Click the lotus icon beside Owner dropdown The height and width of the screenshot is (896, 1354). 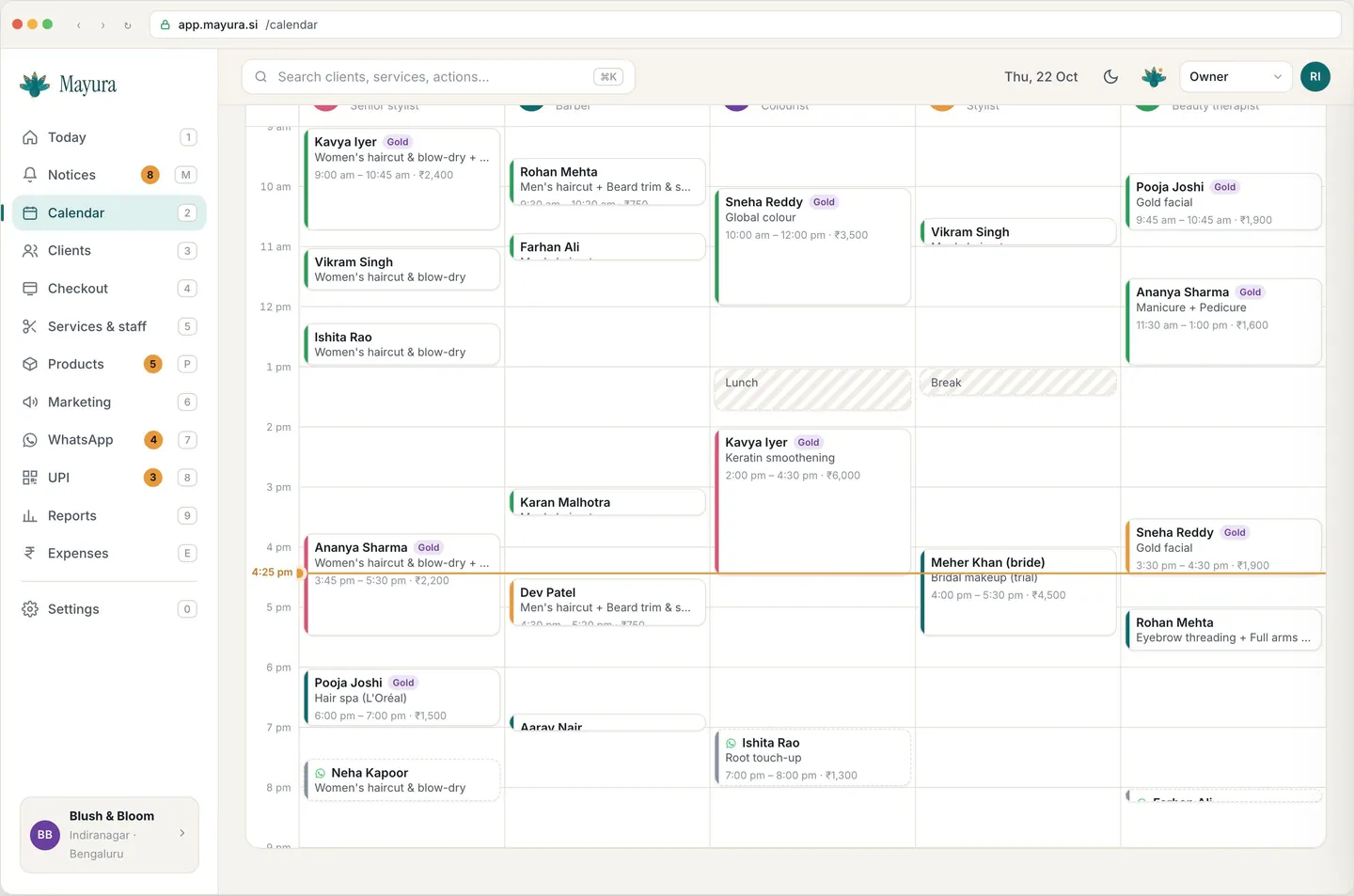pyautogui.click(x=1154, y=77)
